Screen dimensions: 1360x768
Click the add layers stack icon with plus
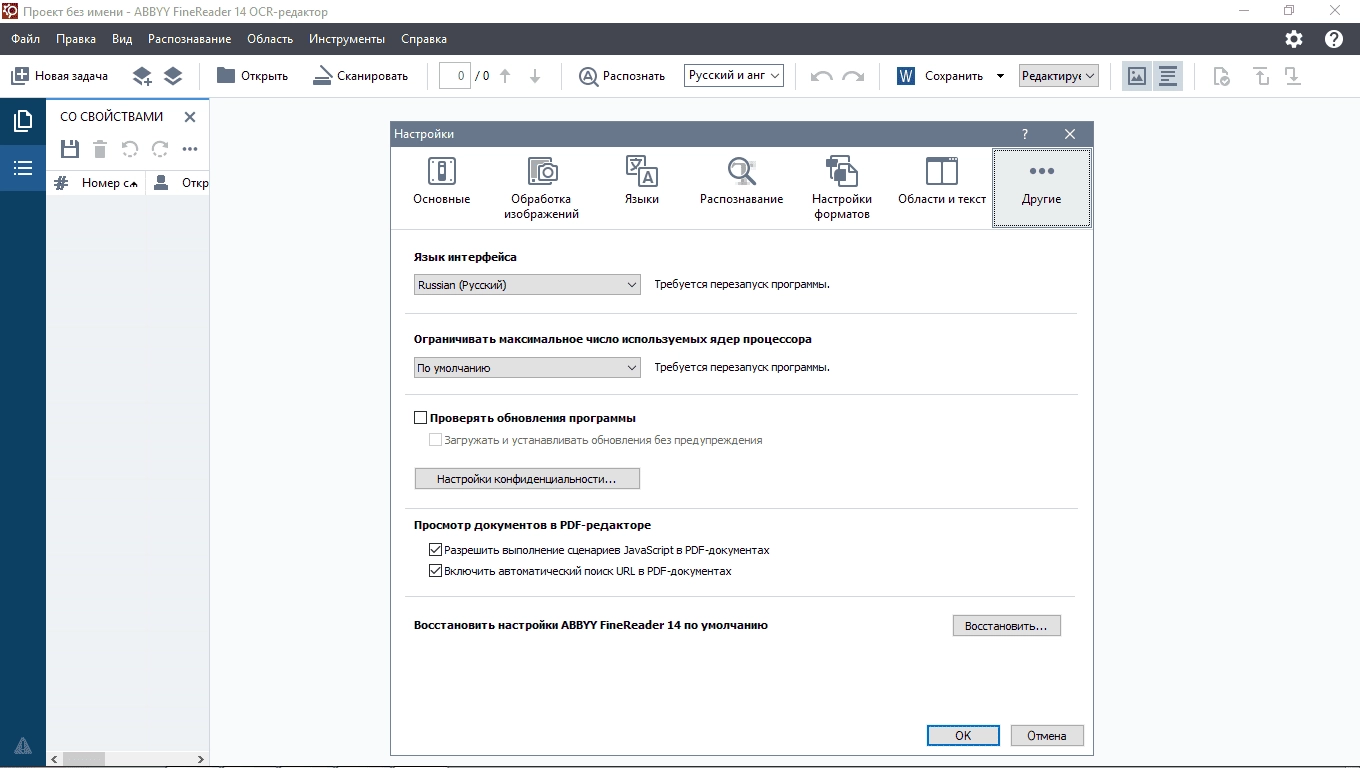click(142, 76)
